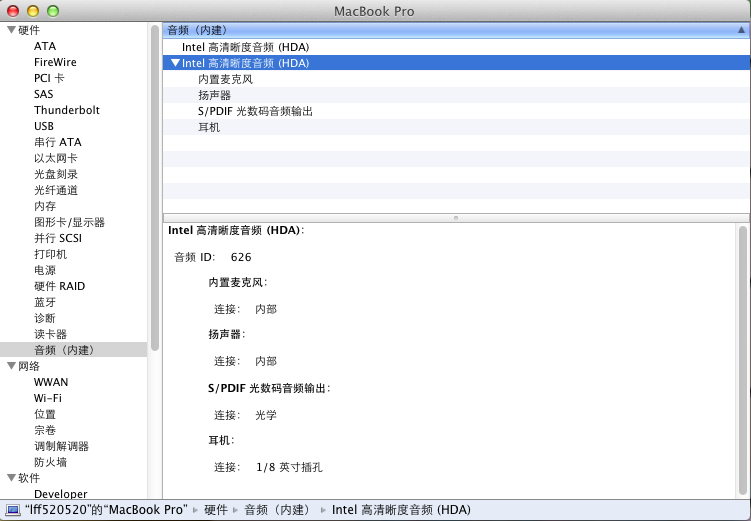751x521 pixels.
Task: Click 硬件 in the bottom path bar
Action: click(216, 510)
